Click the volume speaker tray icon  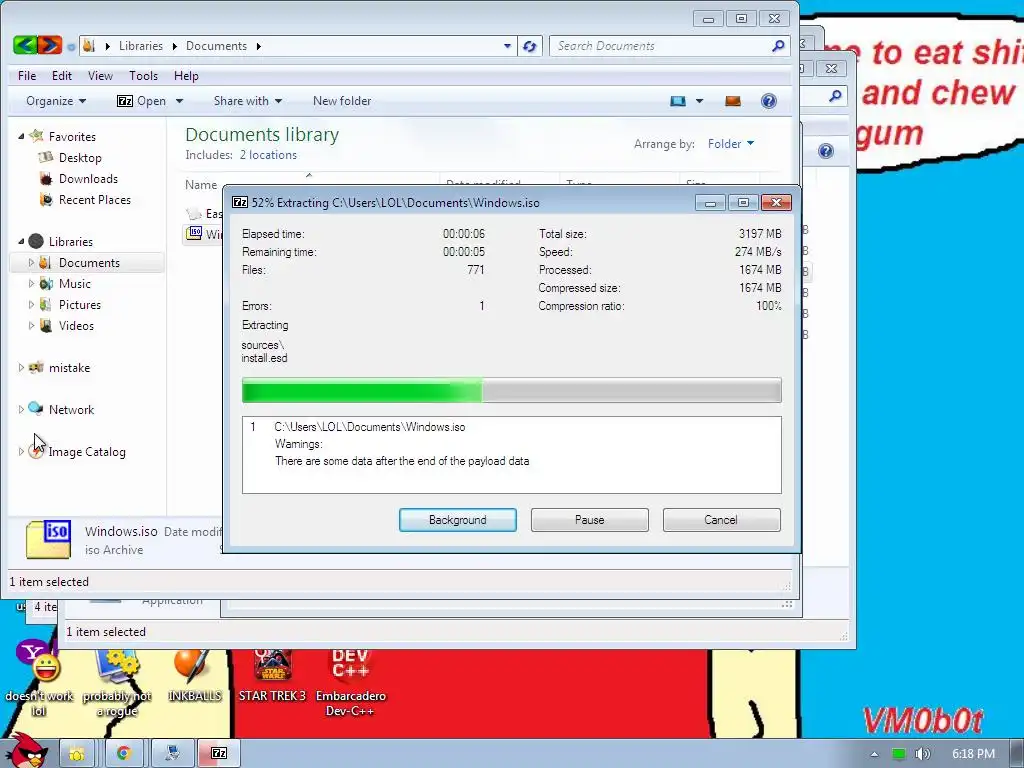(922, 754)
